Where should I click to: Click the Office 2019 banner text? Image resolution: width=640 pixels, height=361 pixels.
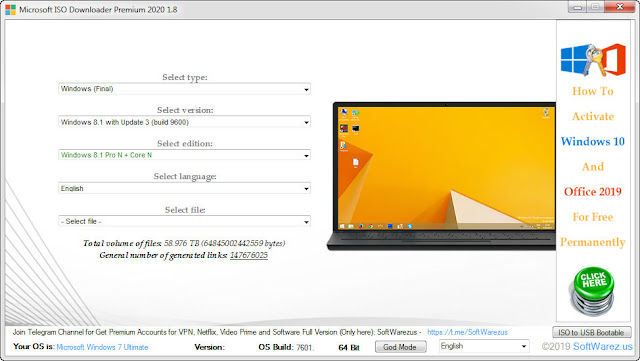pyautogui.click(x=593, y=192)
